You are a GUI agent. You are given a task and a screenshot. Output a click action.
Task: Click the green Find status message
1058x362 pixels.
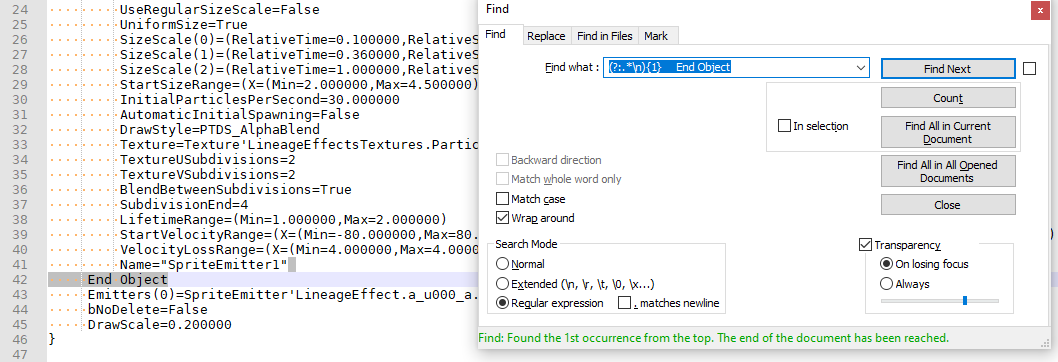pos(714,337)
